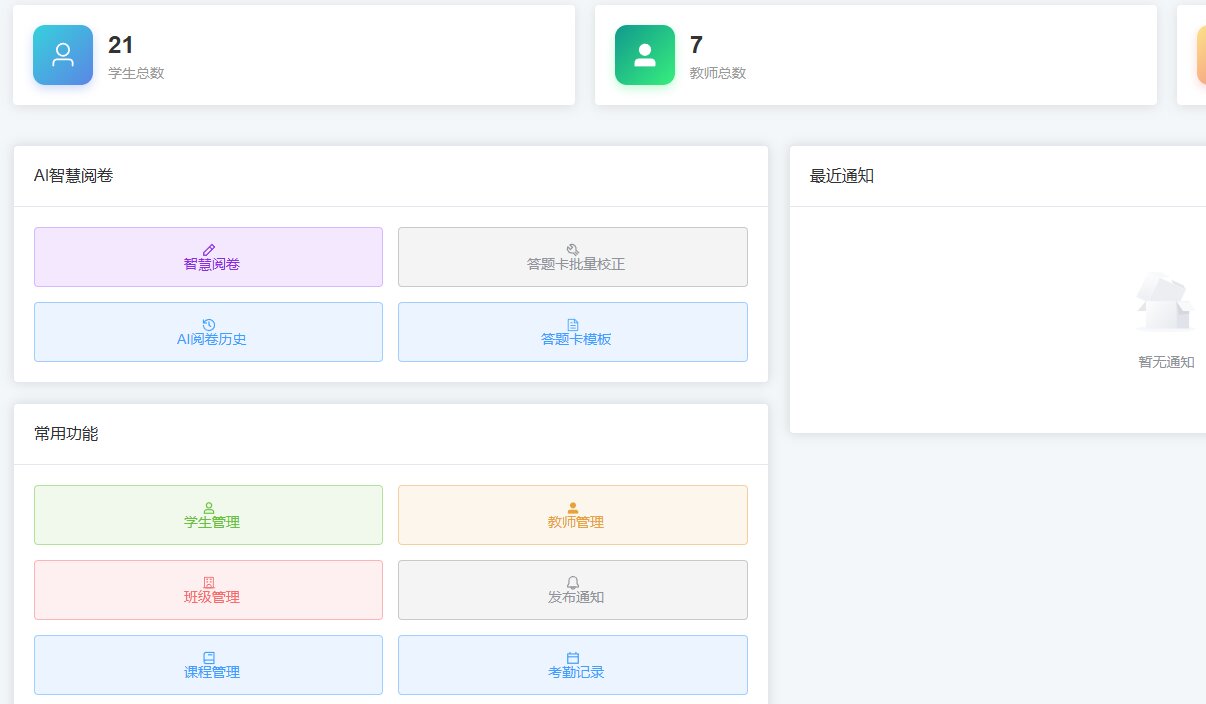Click the blue student total icon
1206x704 pixels.
click(63, 55)
